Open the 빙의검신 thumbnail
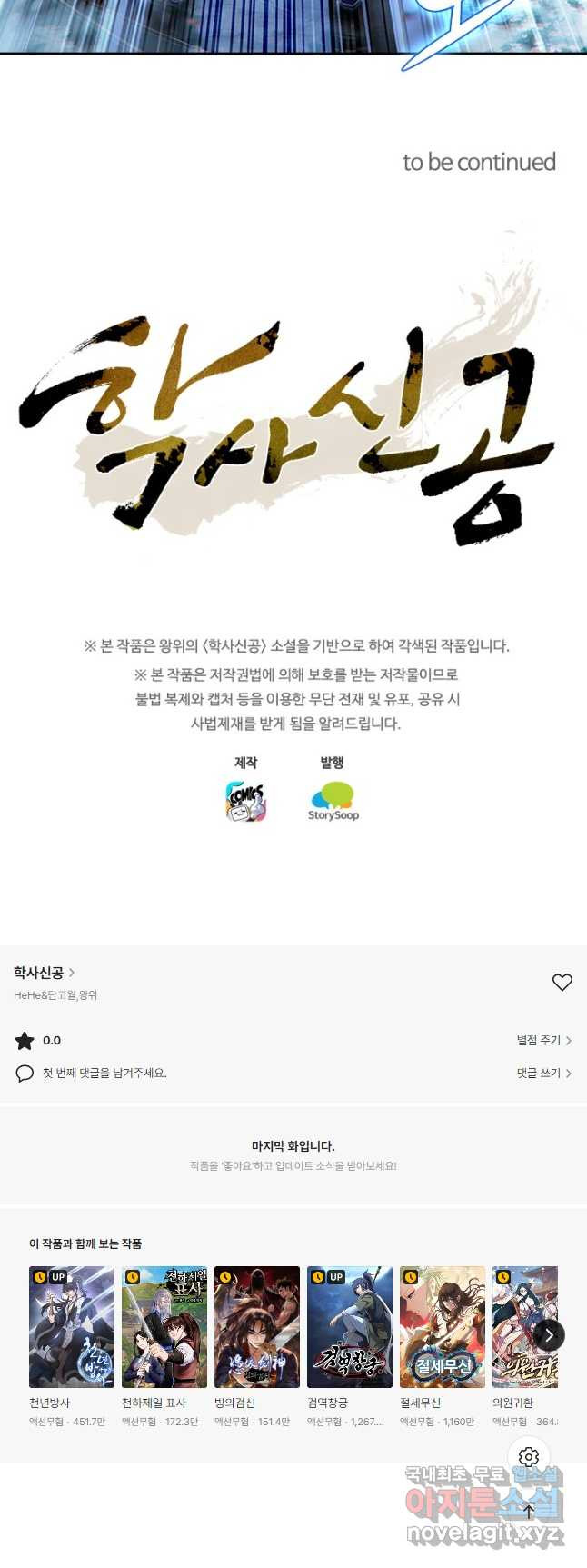 pos(257,1327)
